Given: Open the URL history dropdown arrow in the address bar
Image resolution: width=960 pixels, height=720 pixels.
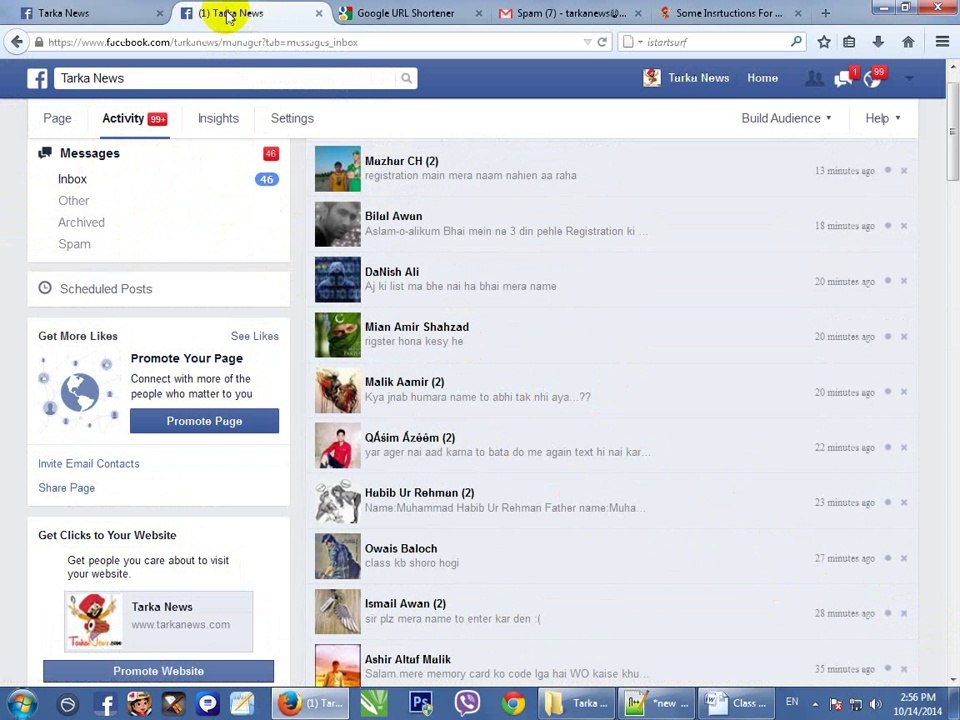Looking at the screenshot, I should tap(587, 42).
